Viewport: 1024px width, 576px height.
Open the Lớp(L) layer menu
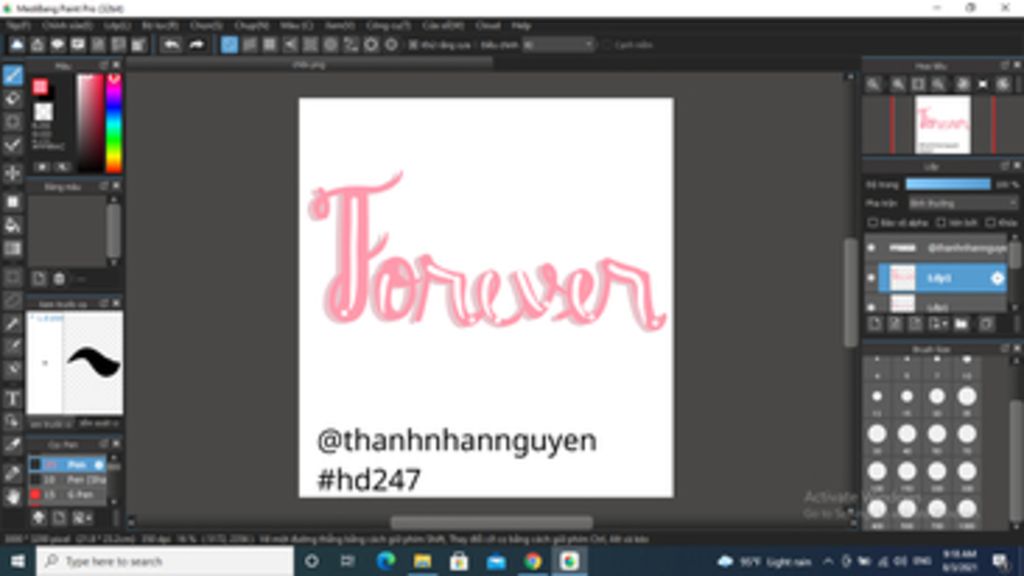(x=118, y=25)
